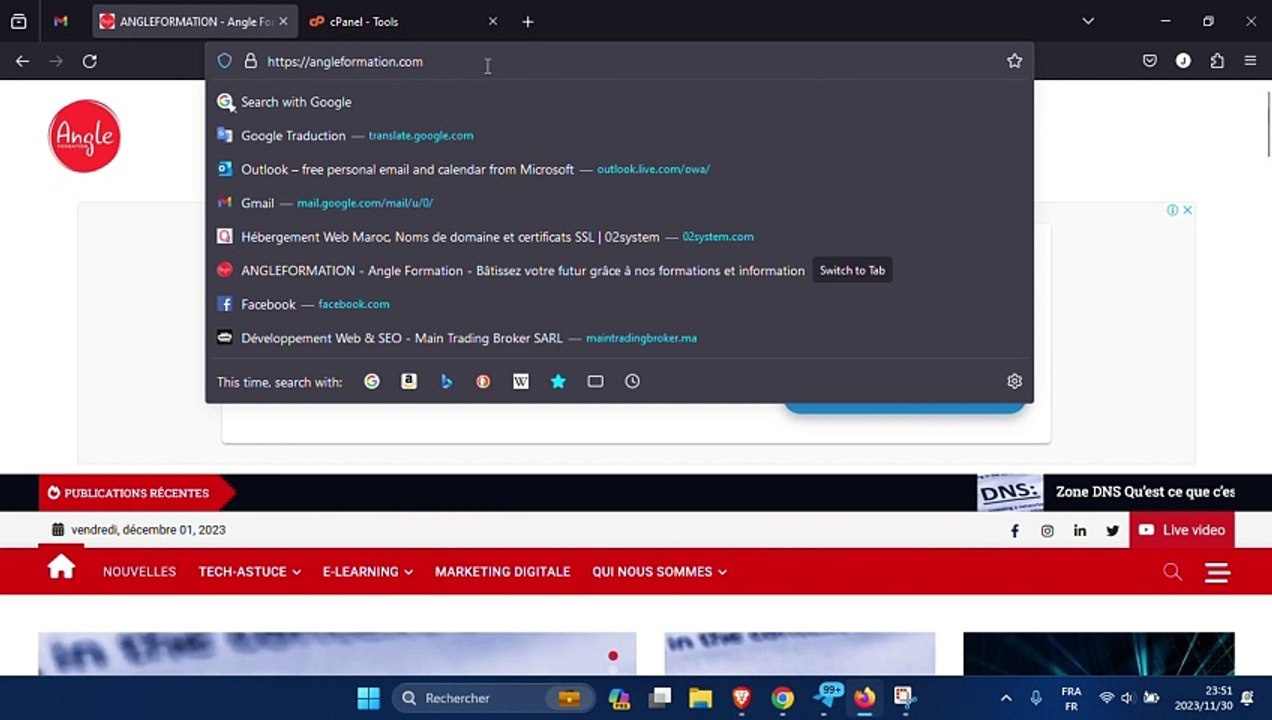Image resolution: width=1272 pixels, height=720 pixels.
Task: Open the site's Instagram social icon
Action: [x=1047, y=530]
